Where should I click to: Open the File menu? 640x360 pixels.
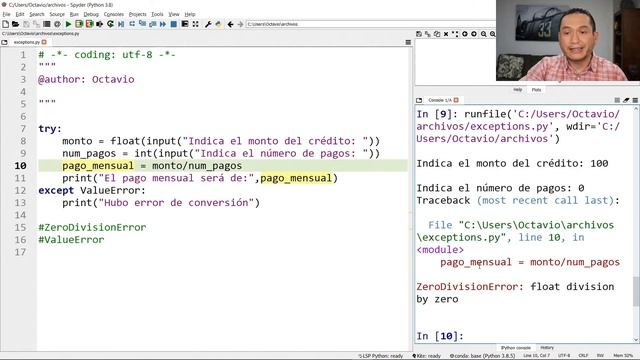point(6,14)
